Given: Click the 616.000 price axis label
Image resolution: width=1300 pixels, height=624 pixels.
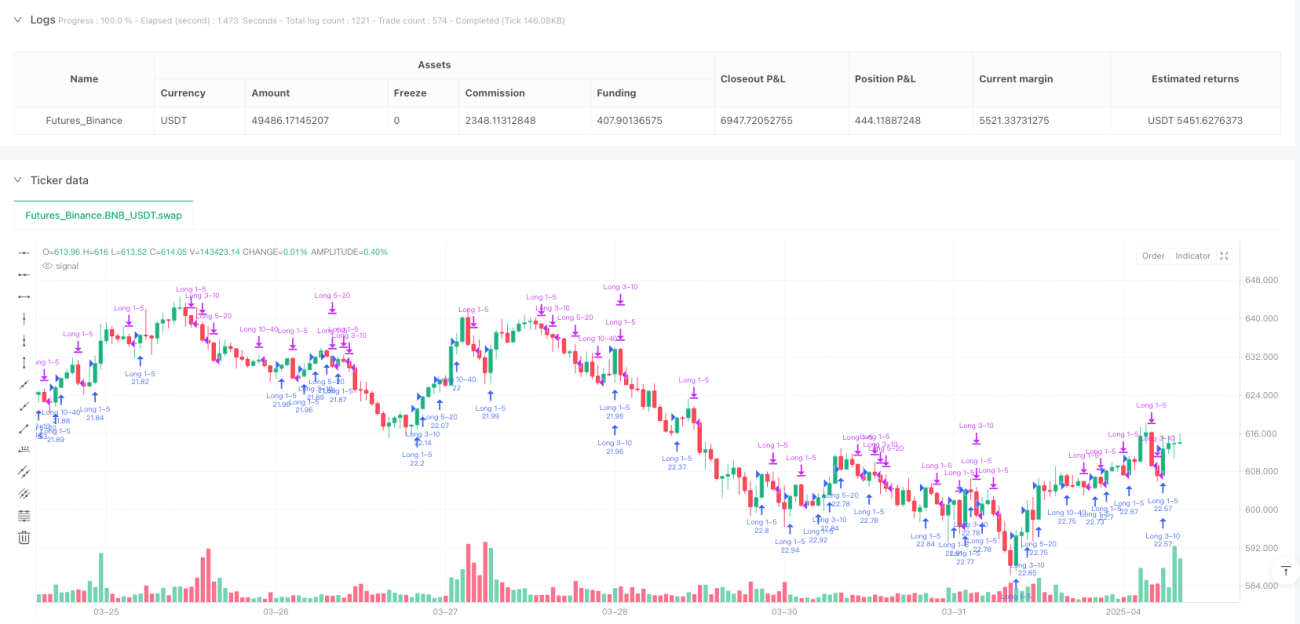Looking at the screenshot, I should [x=1260, y=434].
